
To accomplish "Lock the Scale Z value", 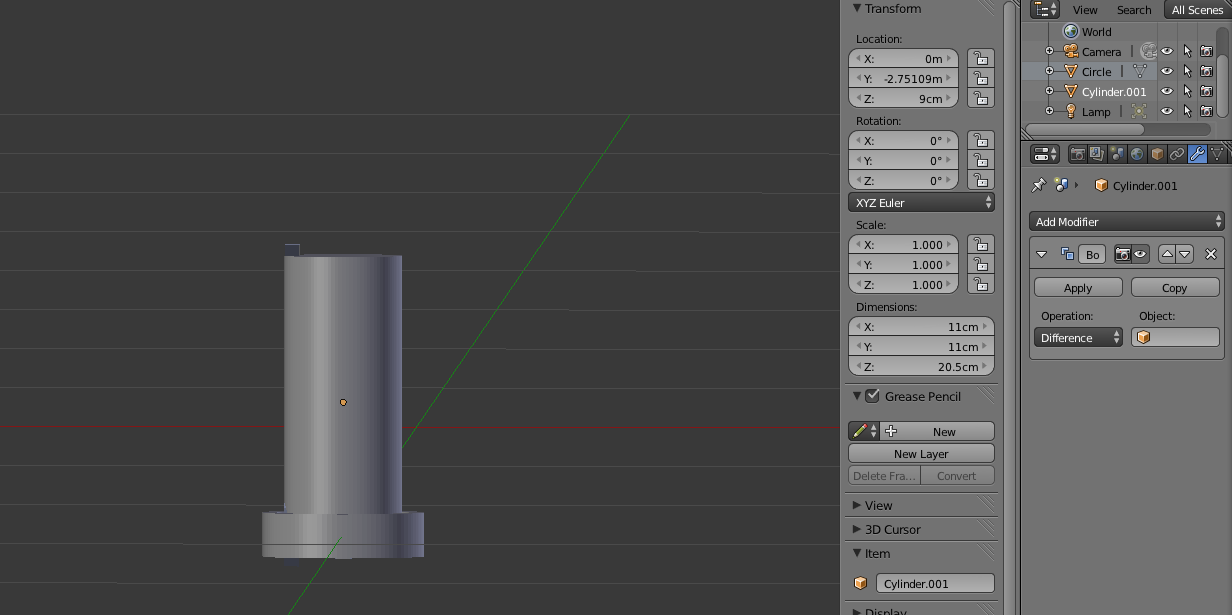I will pos(981,285).
